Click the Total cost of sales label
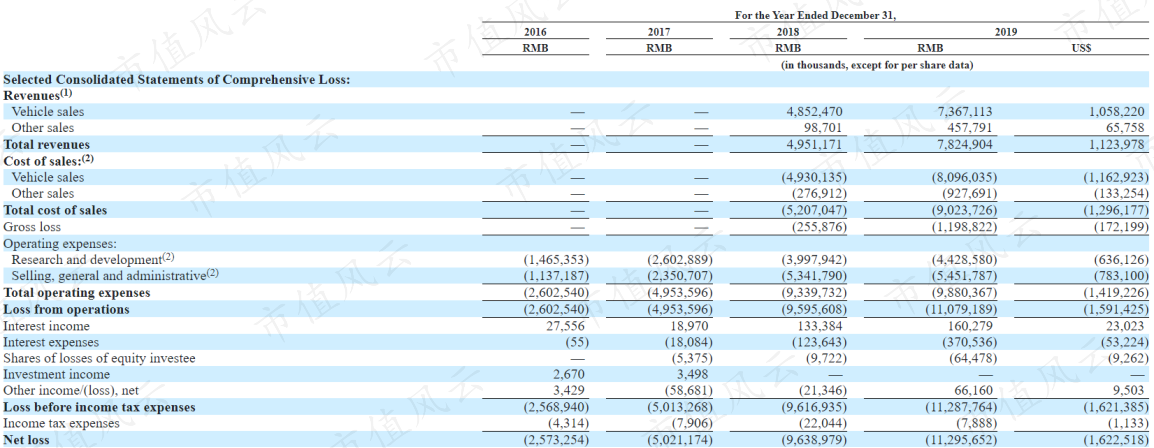The image size is (1154, 448). pyautogui.click(x=55, y=210)
